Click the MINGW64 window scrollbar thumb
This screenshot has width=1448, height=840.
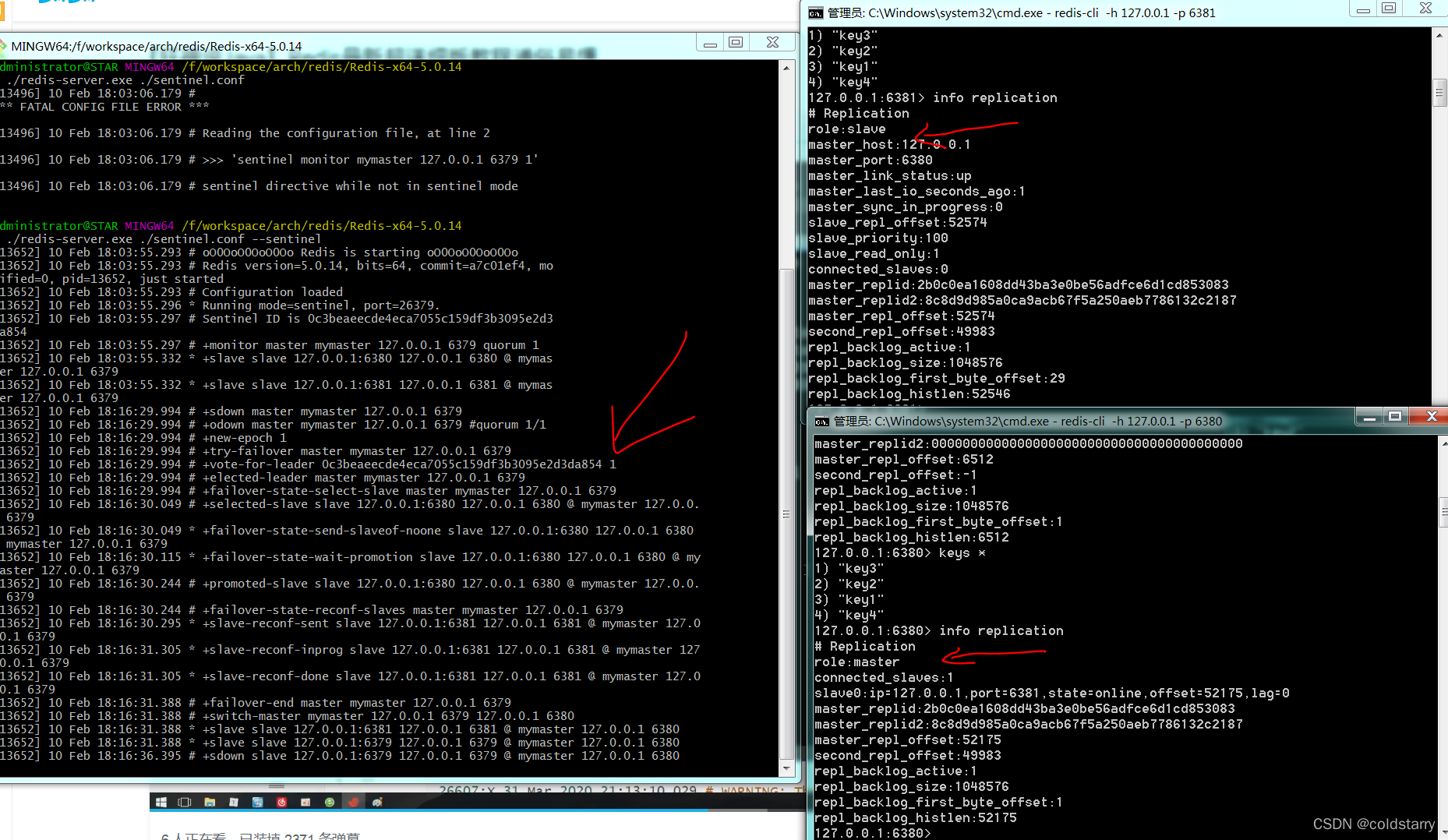click(786, 514)
